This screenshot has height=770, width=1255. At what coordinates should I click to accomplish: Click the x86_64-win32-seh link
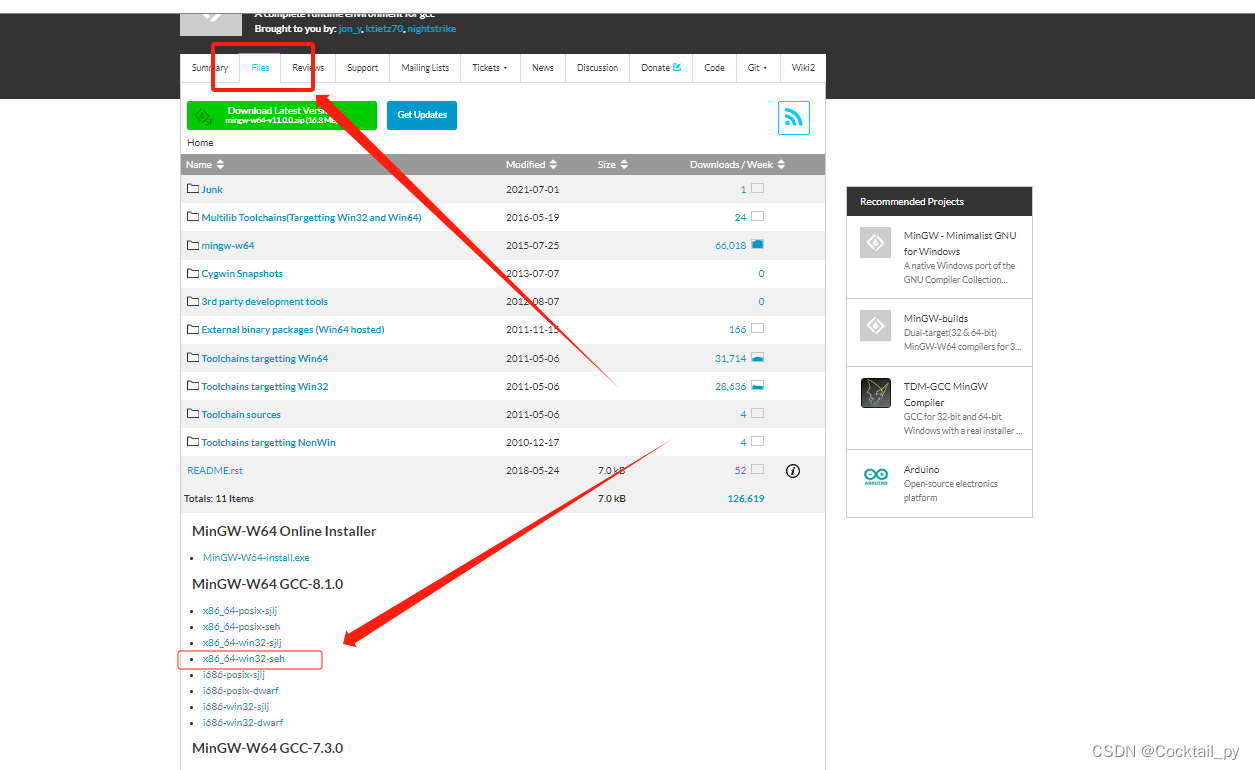[x=244, y=659]
